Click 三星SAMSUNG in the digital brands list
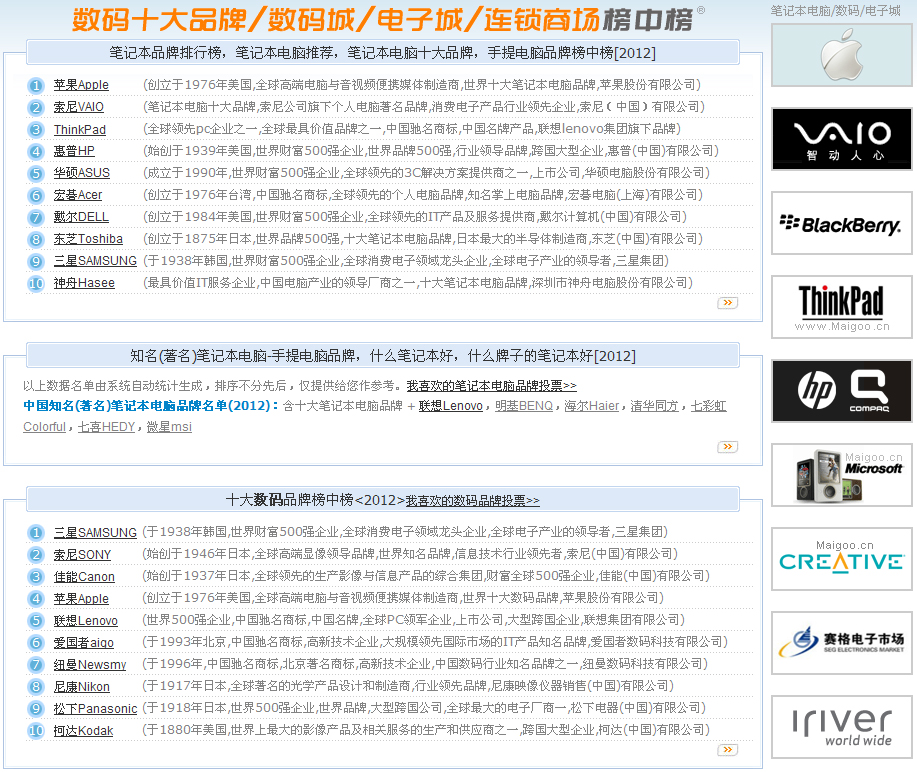Image resolution: width=917 pixels, height=772 pixels. pos(95,533)
